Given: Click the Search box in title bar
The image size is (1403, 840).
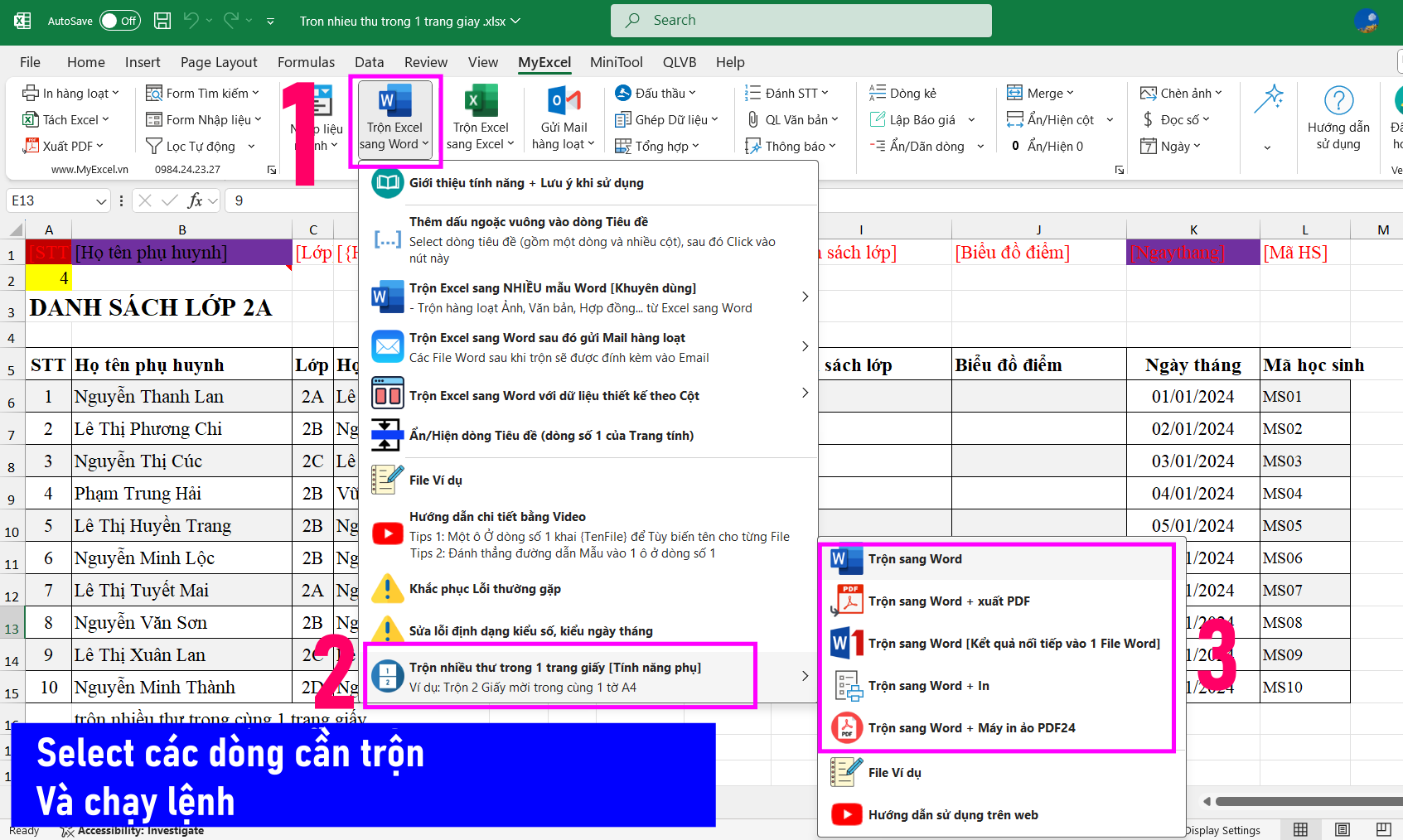Looking at the screenshot, I should (x=801, y=21).
